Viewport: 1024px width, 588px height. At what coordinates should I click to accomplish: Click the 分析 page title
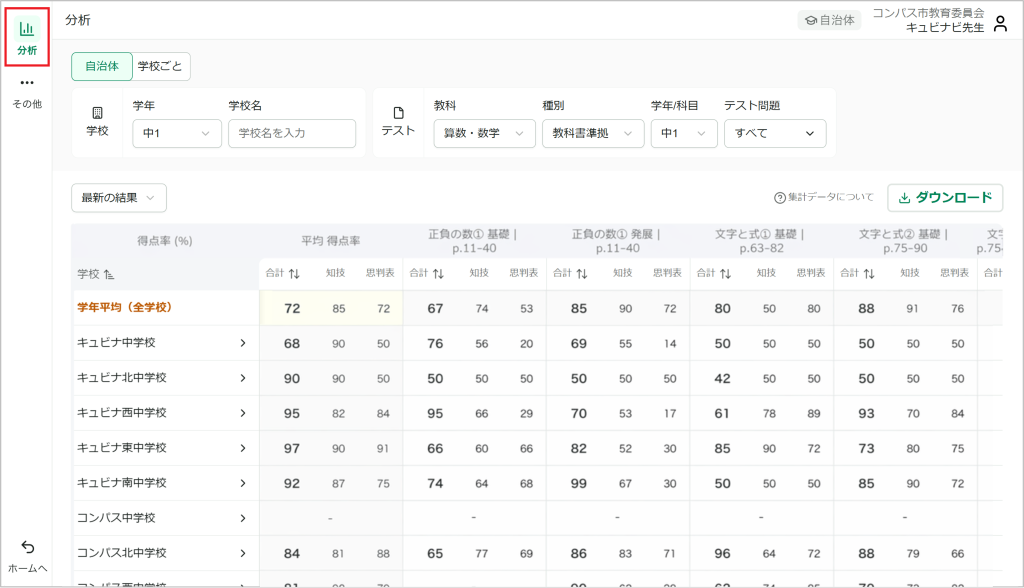click(x=78, y=20)
